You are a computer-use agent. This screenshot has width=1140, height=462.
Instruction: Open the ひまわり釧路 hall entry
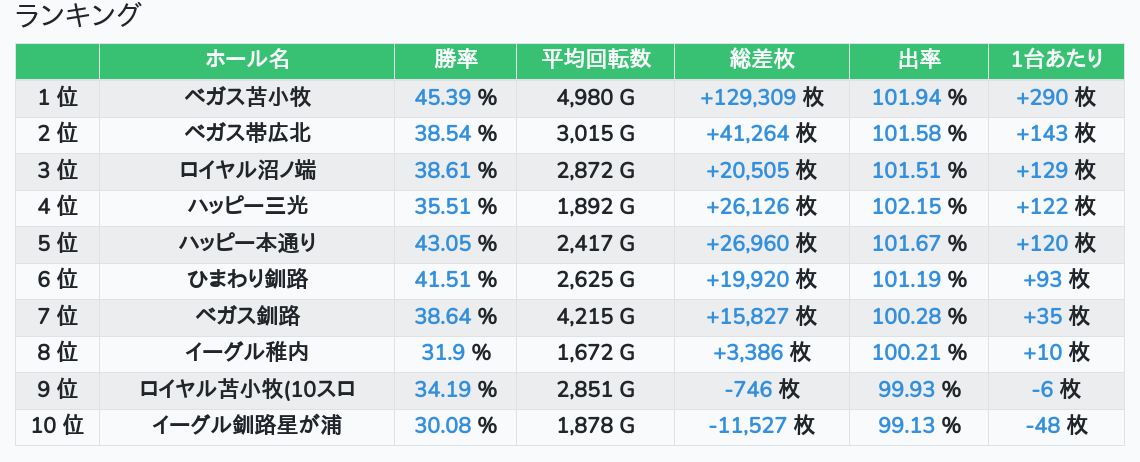[247, 280]
